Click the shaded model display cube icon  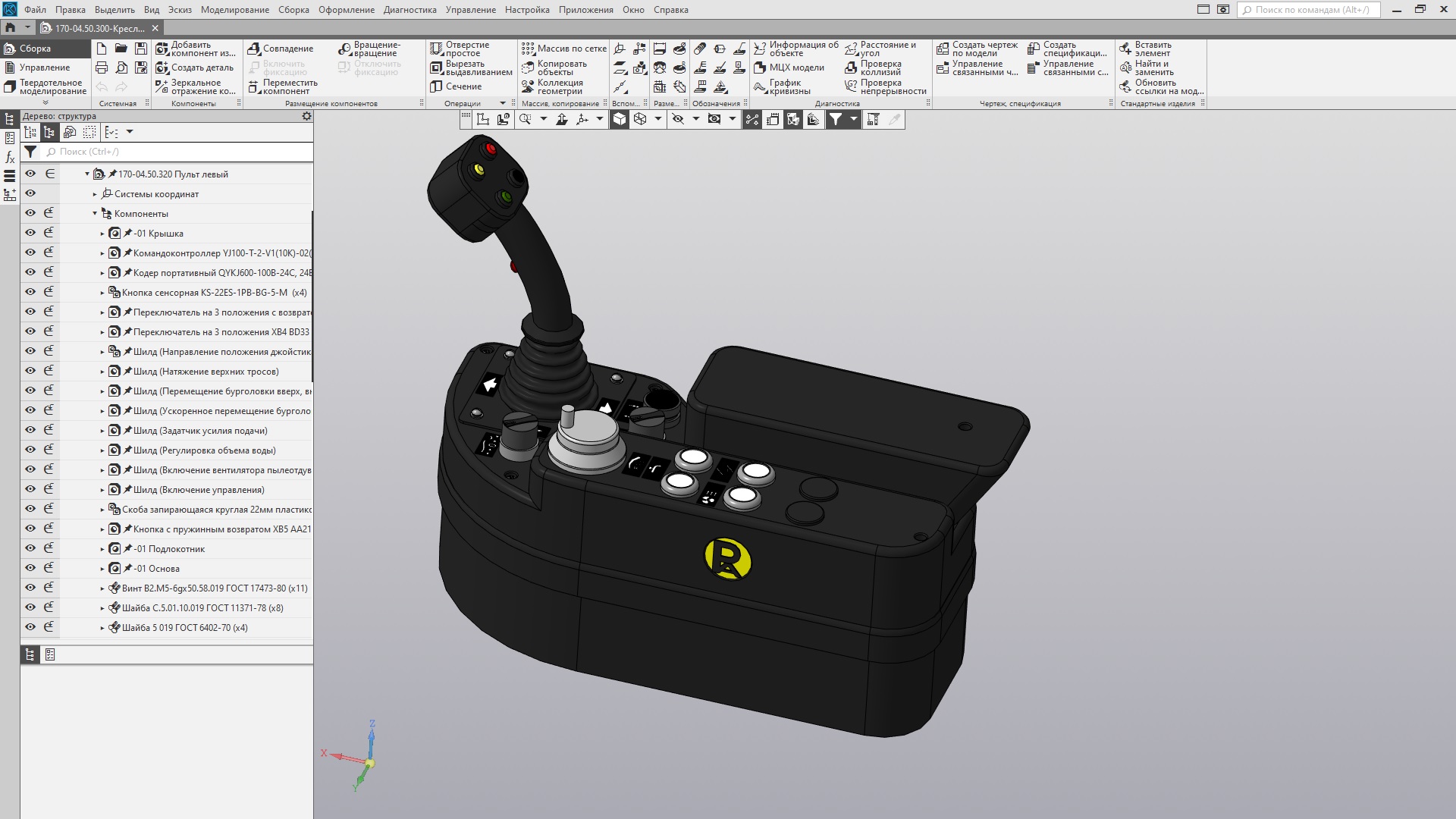[x=620, y=119]
